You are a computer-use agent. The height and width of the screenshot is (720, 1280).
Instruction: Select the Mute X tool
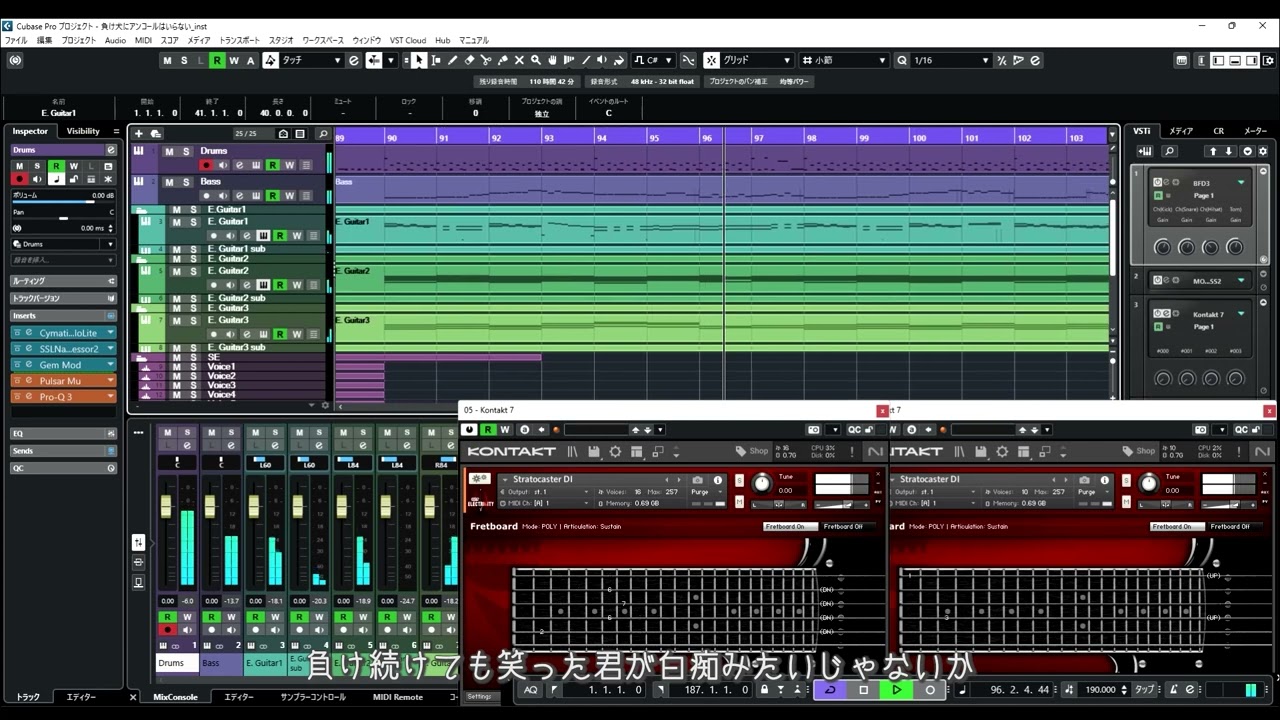pyautogui.click(x=519, y=60)
